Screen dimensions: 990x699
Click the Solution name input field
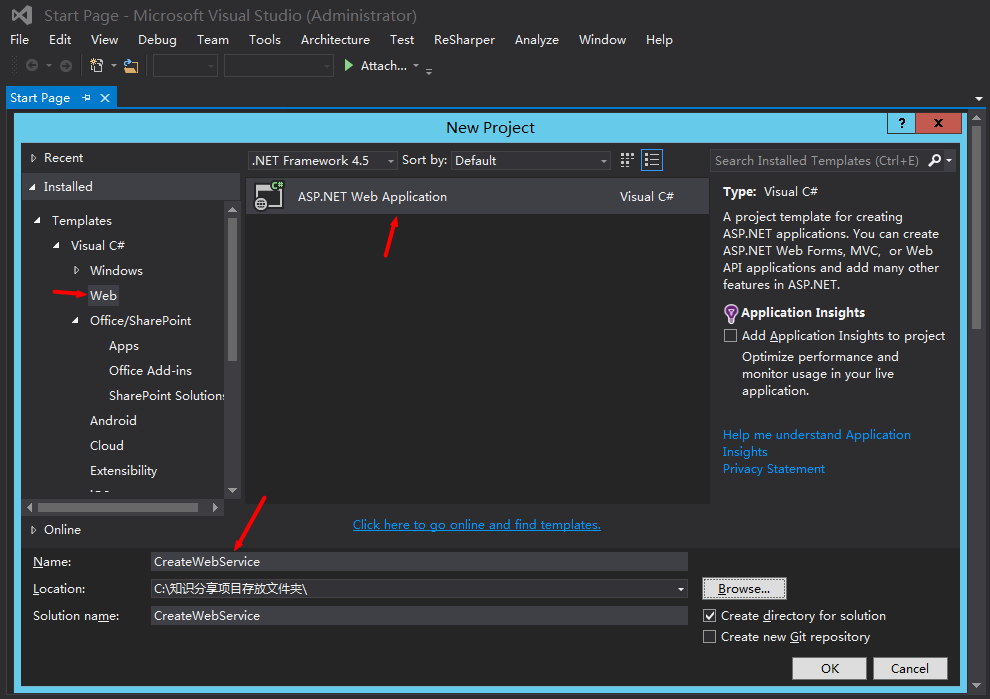(x=419, y=616)
